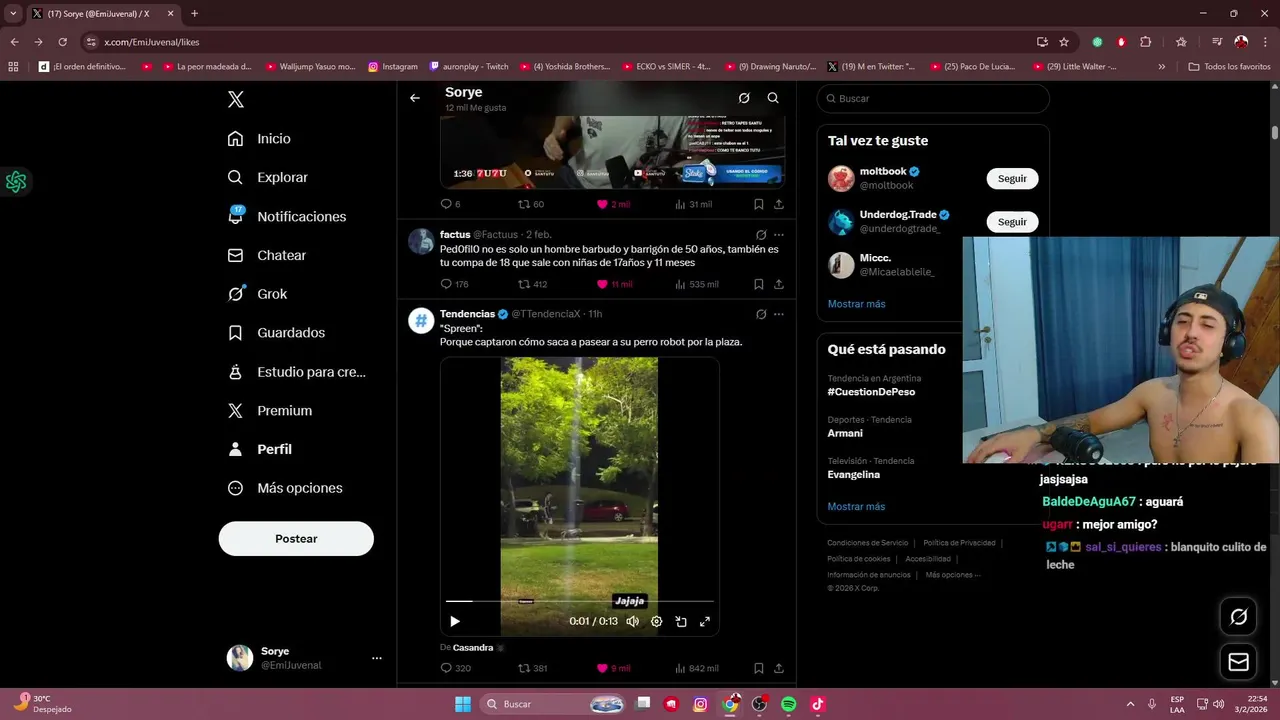Click Grok icon in profile header
The image size is (1280, 720).
click(744, 98)
